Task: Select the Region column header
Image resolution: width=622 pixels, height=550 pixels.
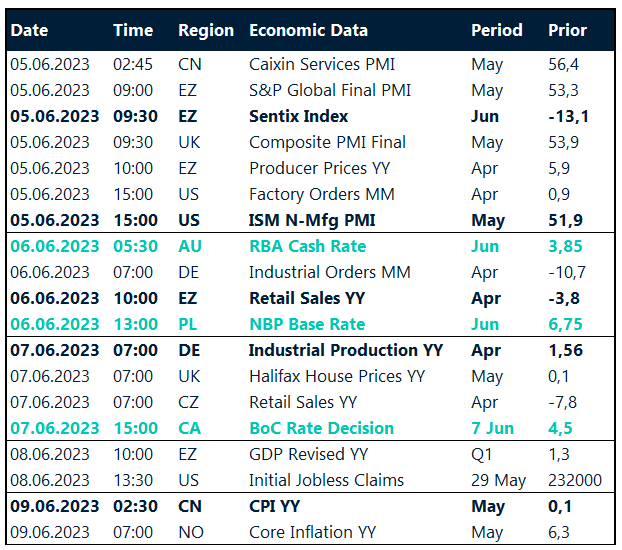Action: click(x=205, y=31)
